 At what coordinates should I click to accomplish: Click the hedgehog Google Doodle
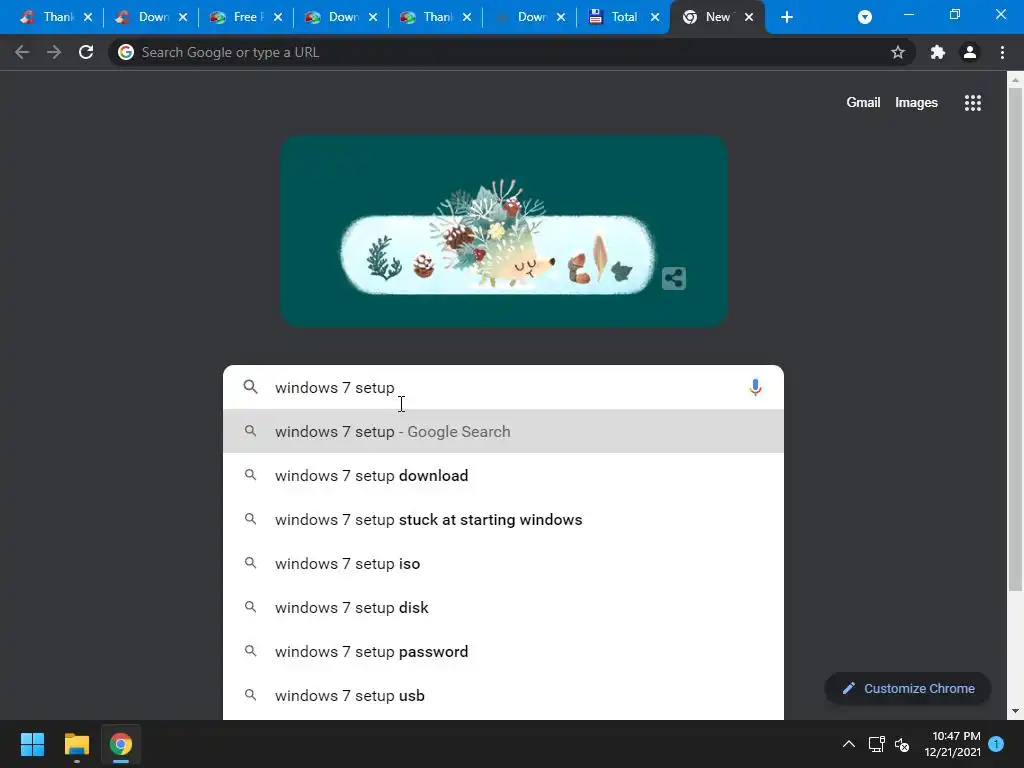pos(504,231)
